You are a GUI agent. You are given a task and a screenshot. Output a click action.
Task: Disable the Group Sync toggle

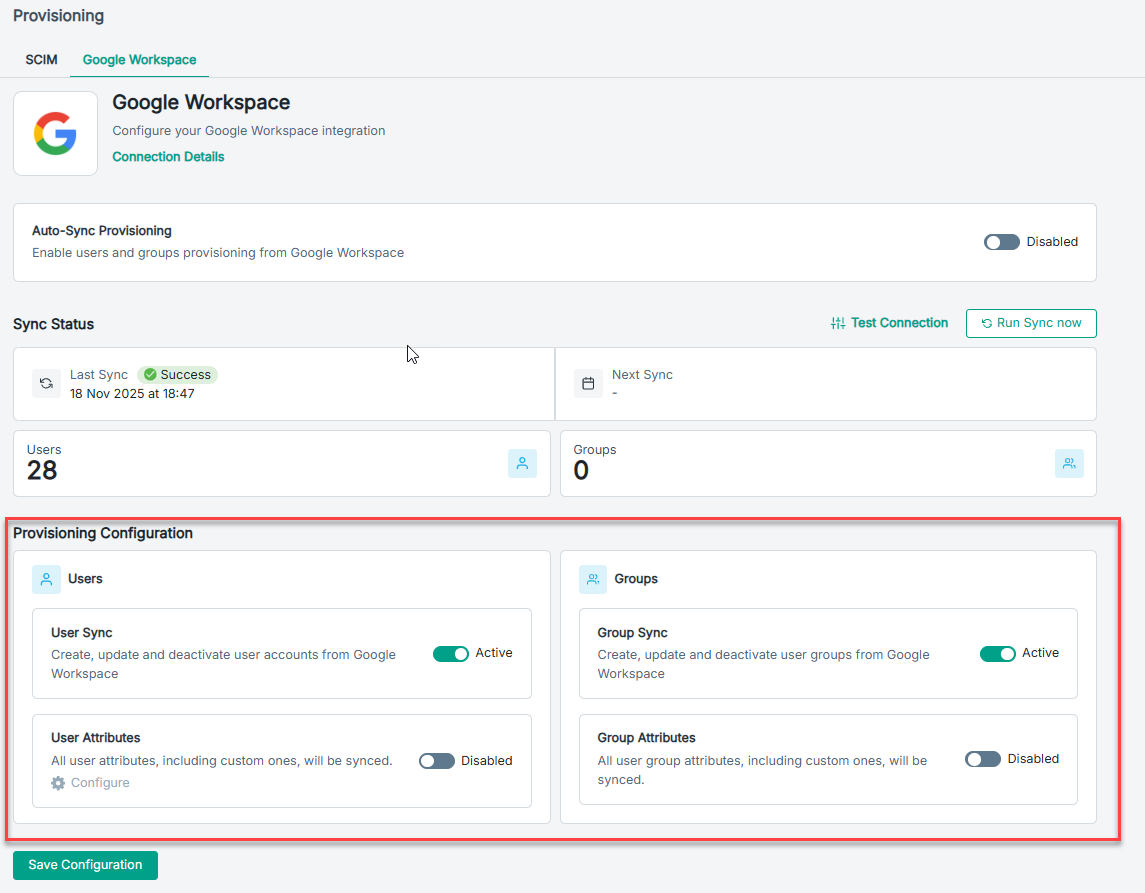[x=997, y=654]
